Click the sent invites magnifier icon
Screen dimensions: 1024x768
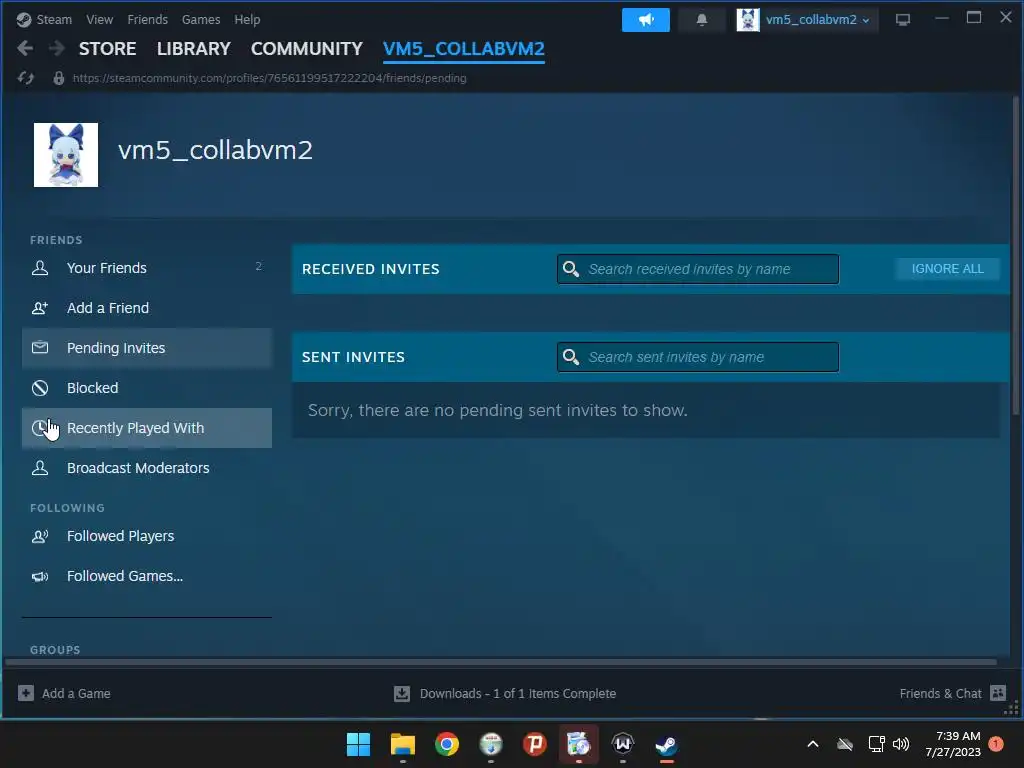[x=571, y=357]
